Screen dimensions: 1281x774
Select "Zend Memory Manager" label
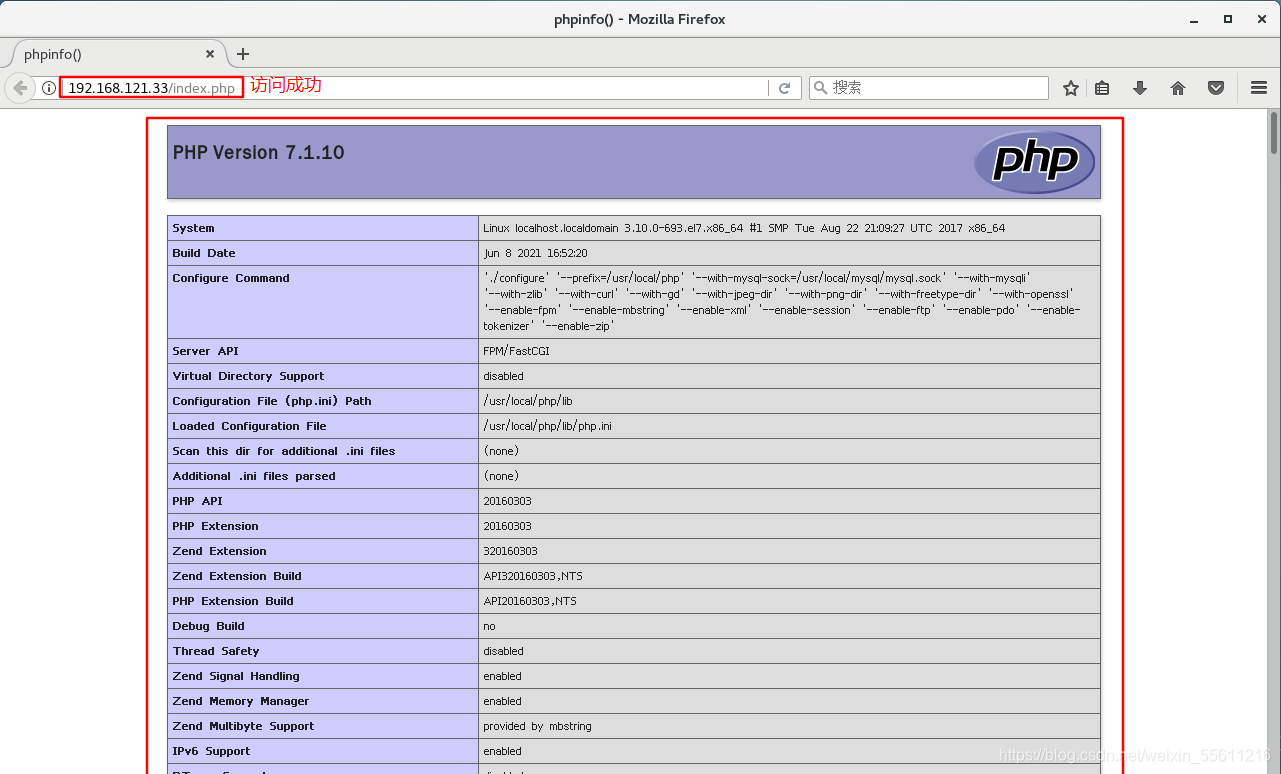tap(241, 701)
